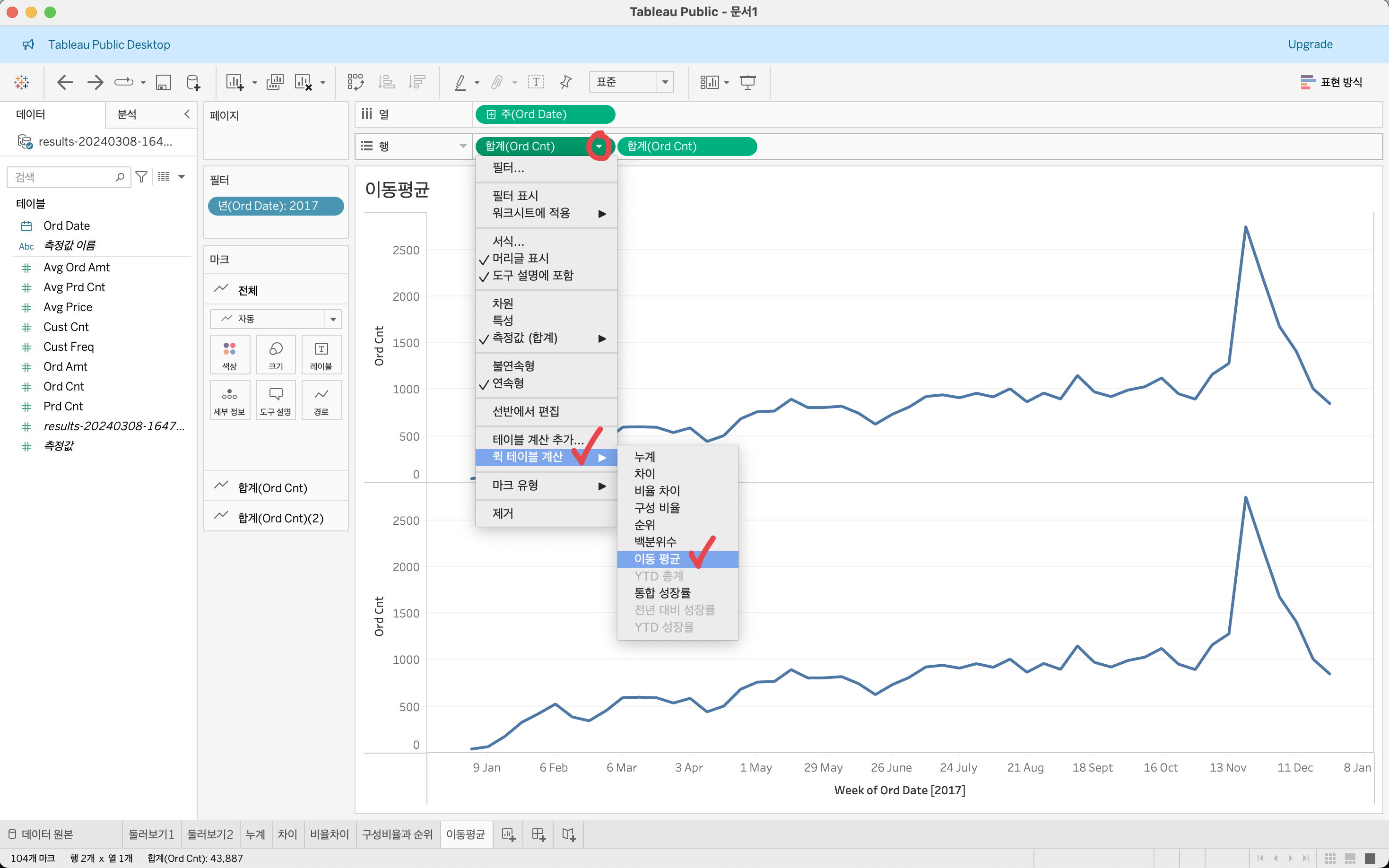Image resolution: width=1389 pixels, height=868 pixels.
Task: Click the 표현 방식 Show Me button
Action: [1332, 82]
